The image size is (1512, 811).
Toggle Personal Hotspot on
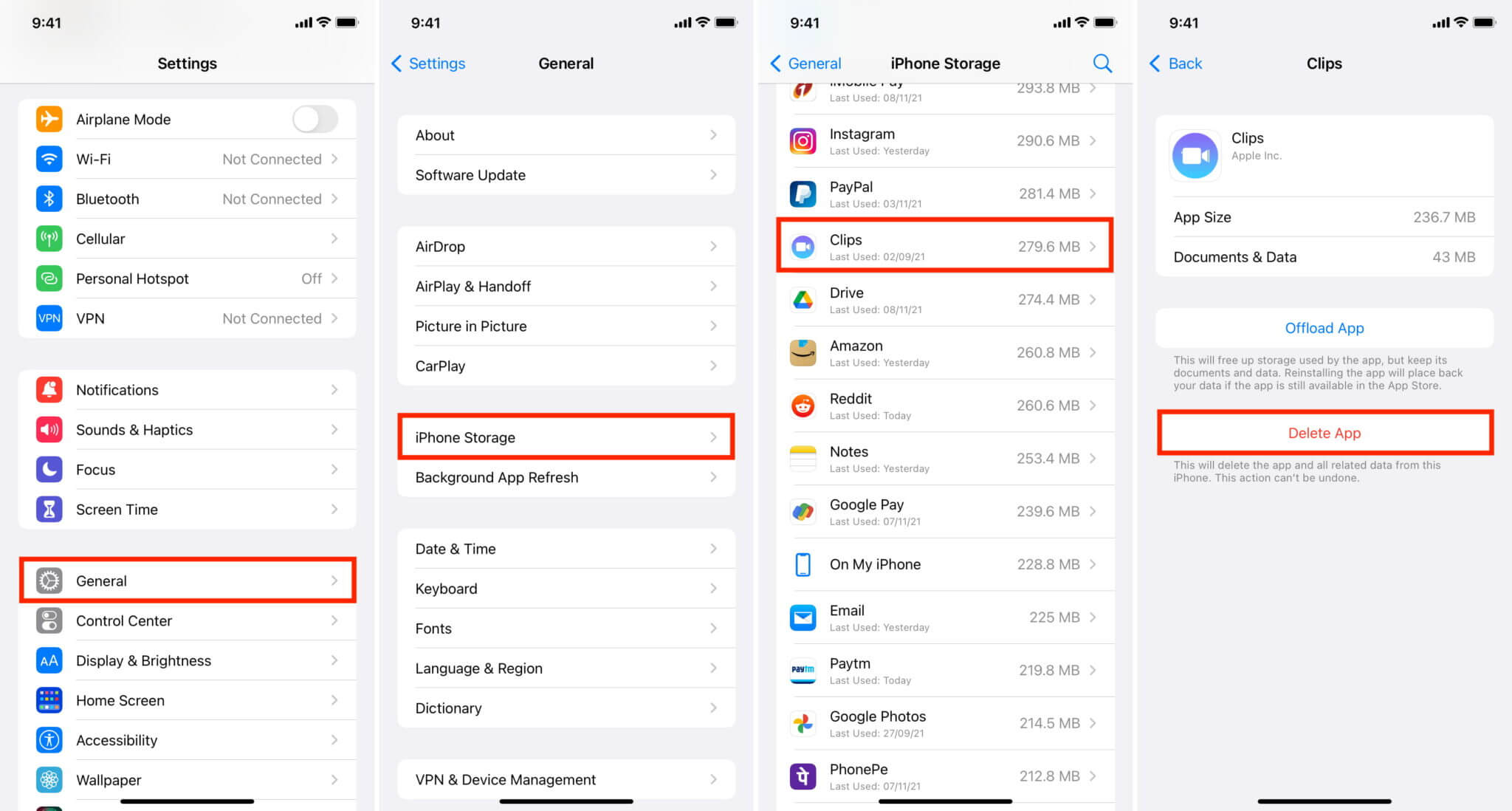pyautogui.click(x=188, y=279)
